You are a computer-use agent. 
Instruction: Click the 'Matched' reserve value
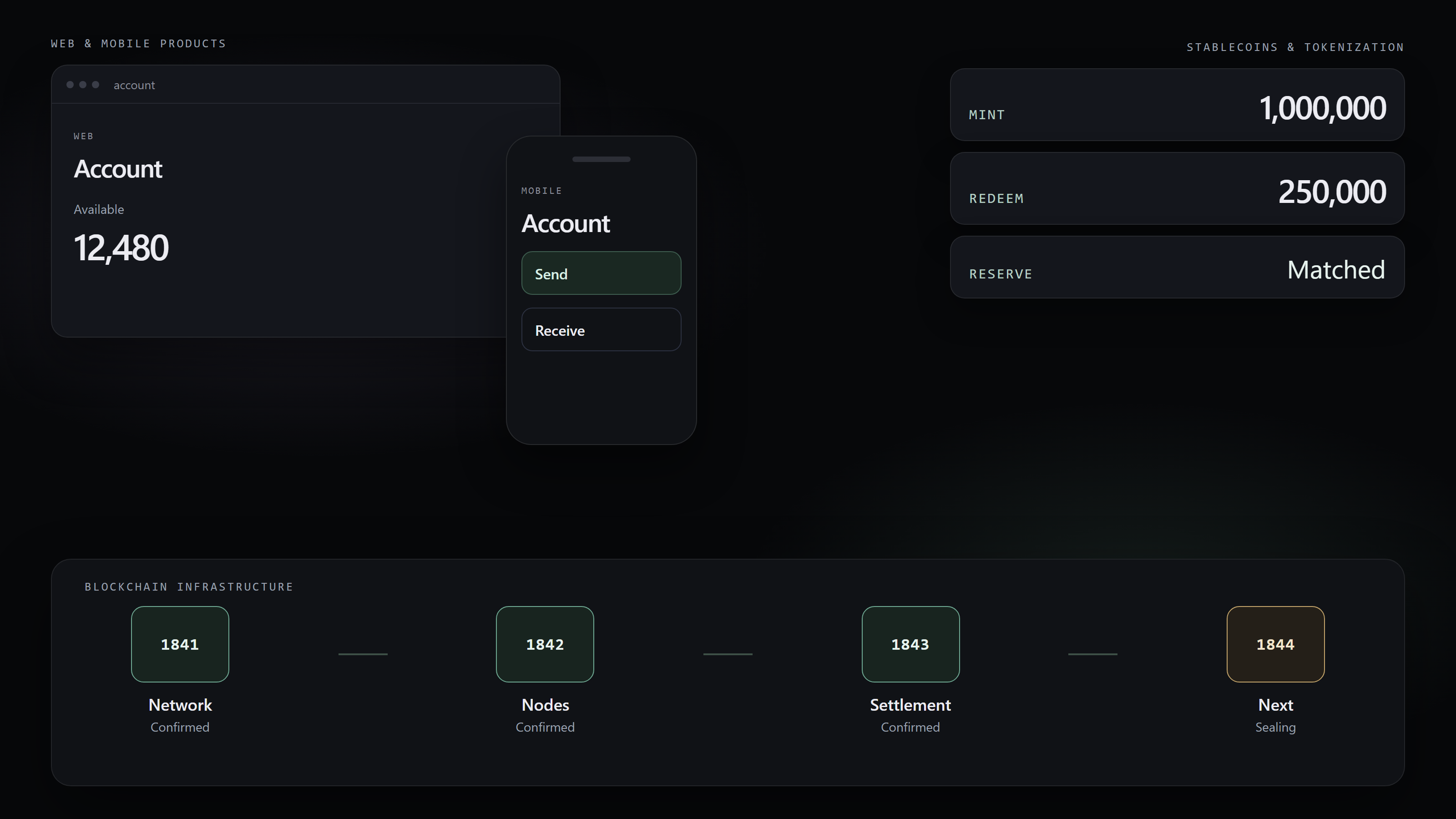pyautogui.click(x=1335, y=270)
